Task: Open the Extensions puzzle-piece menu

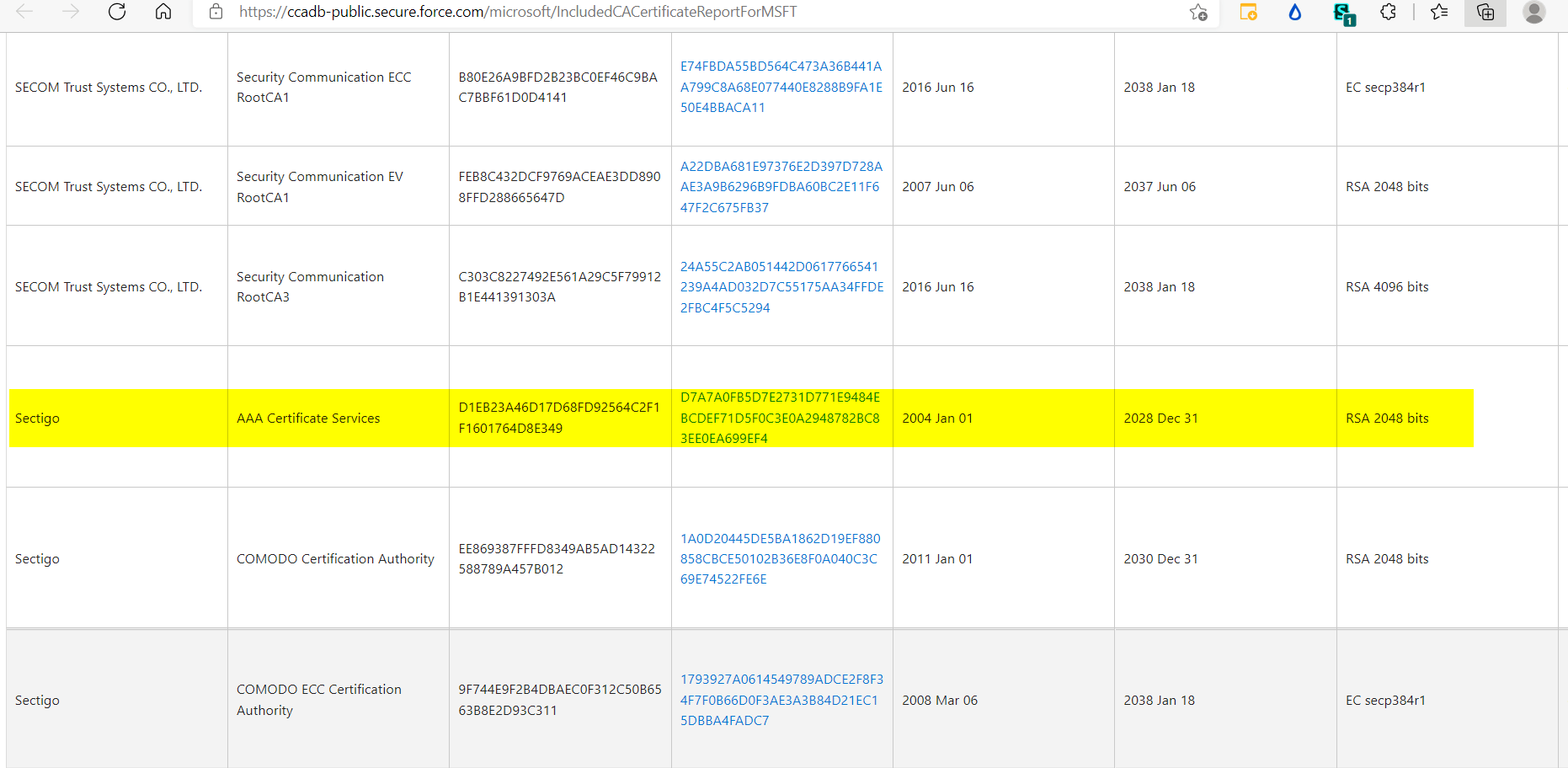Action: 1389,12
